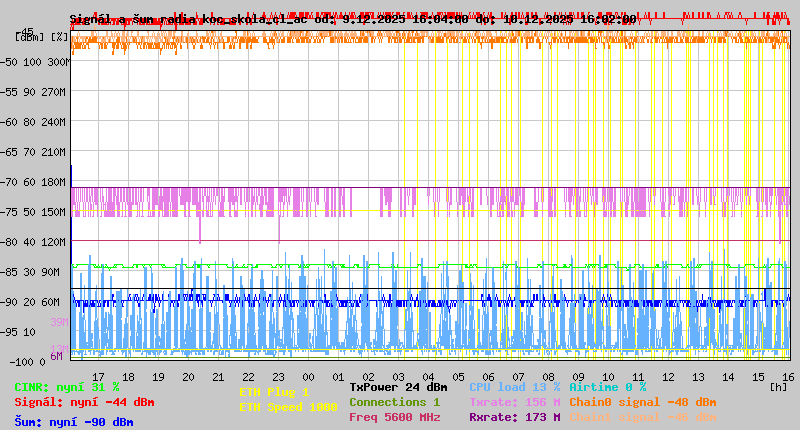
Task: Click the graph title 'Signál a šum radia koc_skola_cl_ac'
Action: pos(189,19)
